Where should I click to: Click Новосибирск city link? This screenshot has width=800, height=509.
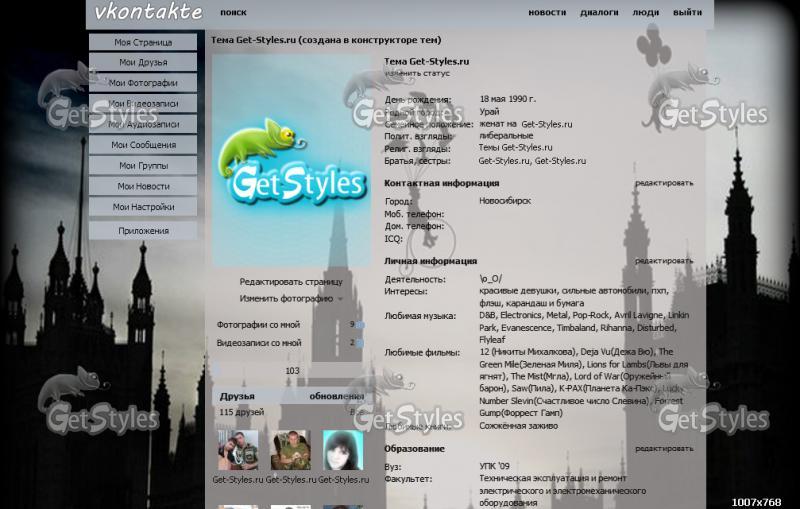(x=505, y=201)
